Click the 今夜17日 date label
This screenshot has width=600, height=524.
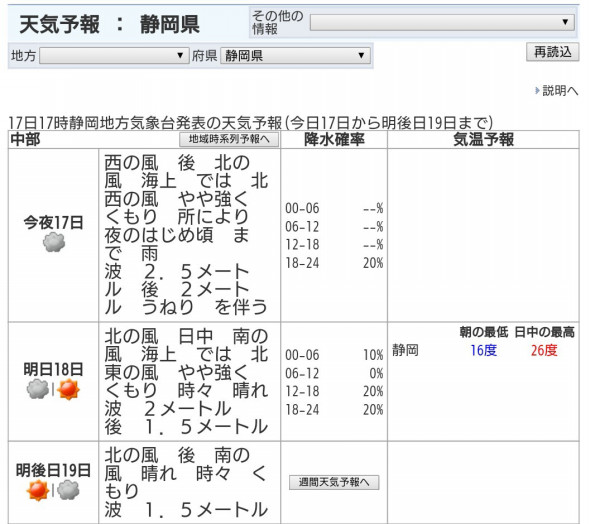[x=53, y=221]
